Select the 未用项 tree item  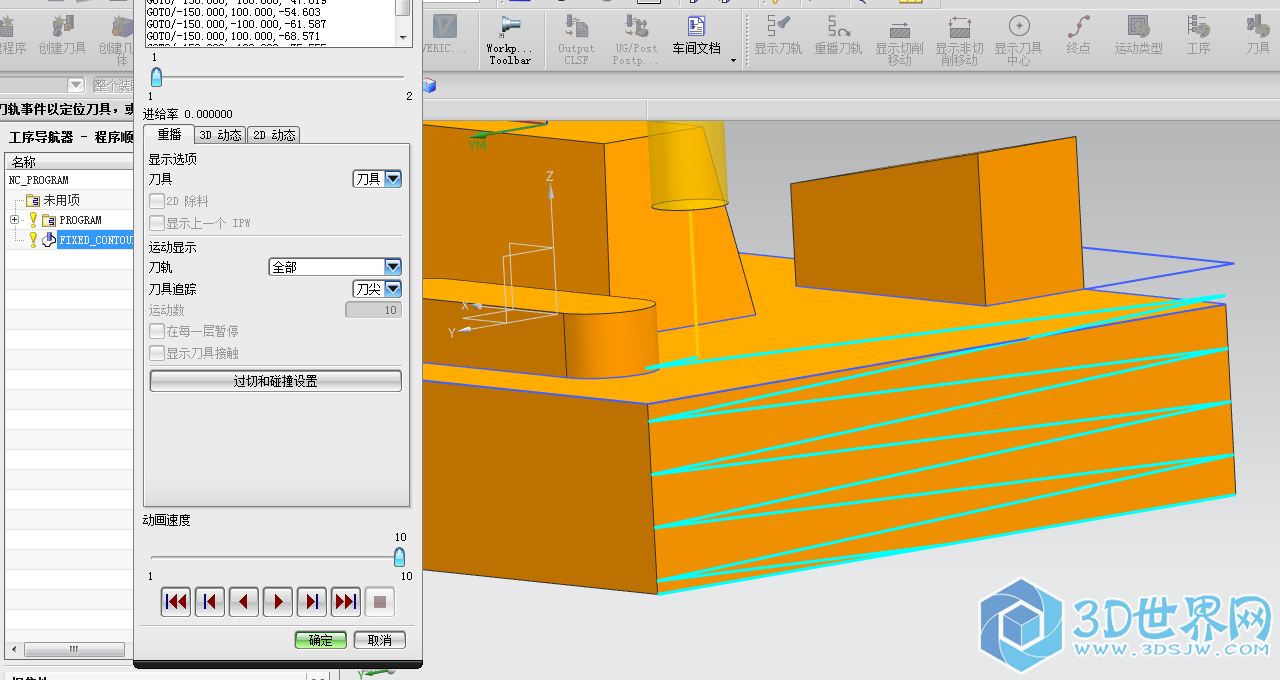61,200
